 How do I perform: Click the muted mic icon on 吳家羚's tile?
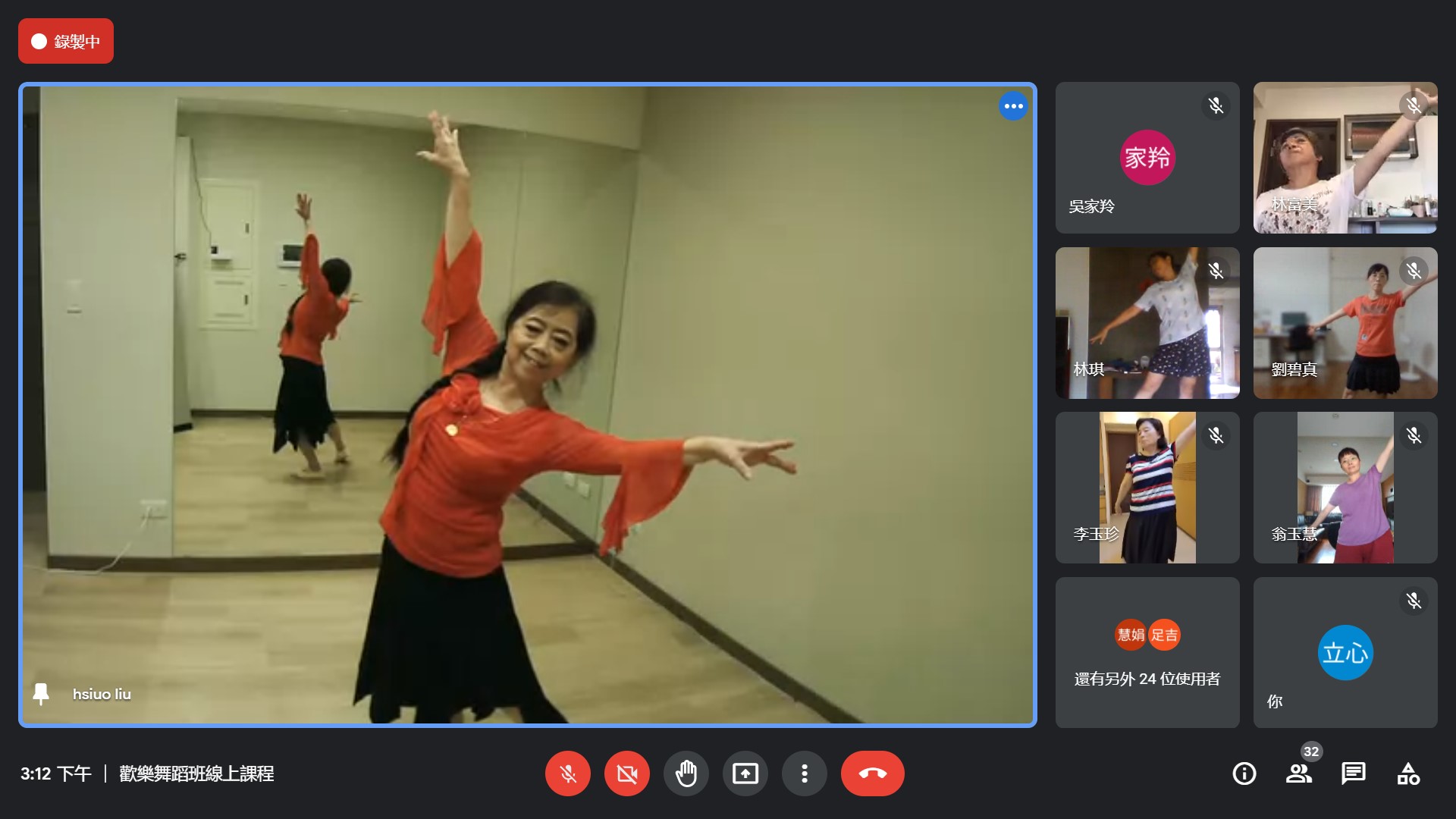tap(1216, 105)
